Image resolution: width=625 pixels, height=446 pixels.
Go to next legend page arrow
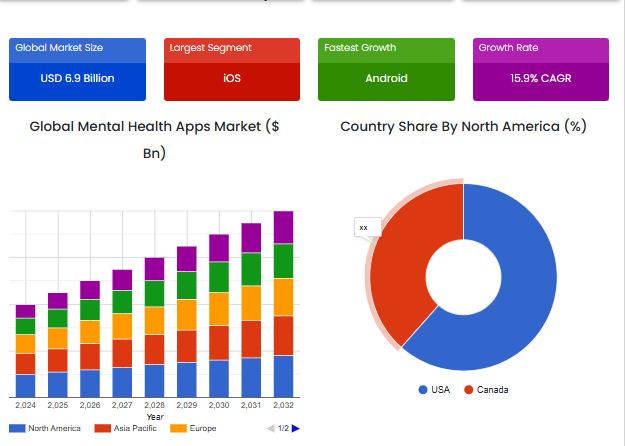pyautogui.click(x=295, y=428)
